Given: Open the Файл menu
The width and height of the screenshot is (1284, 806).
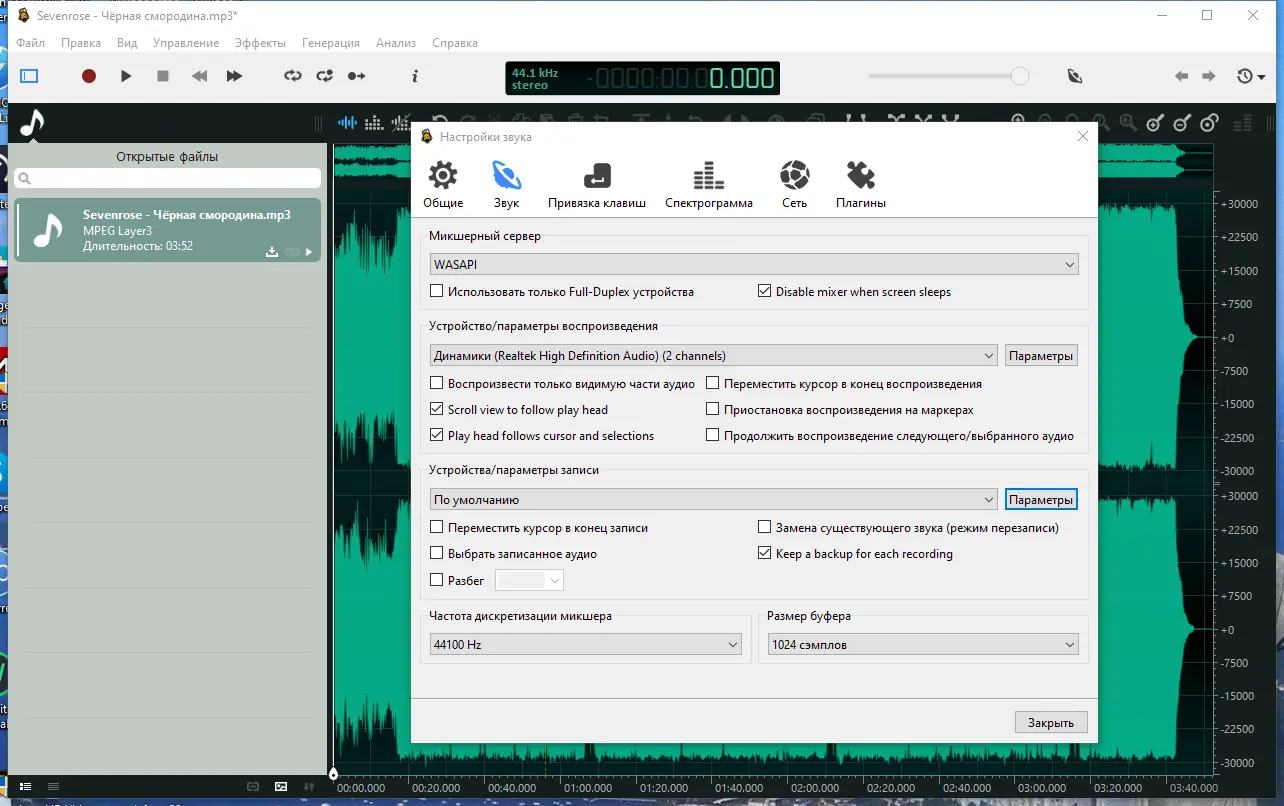Looking at the screenshot, I should tap(31, 43).
